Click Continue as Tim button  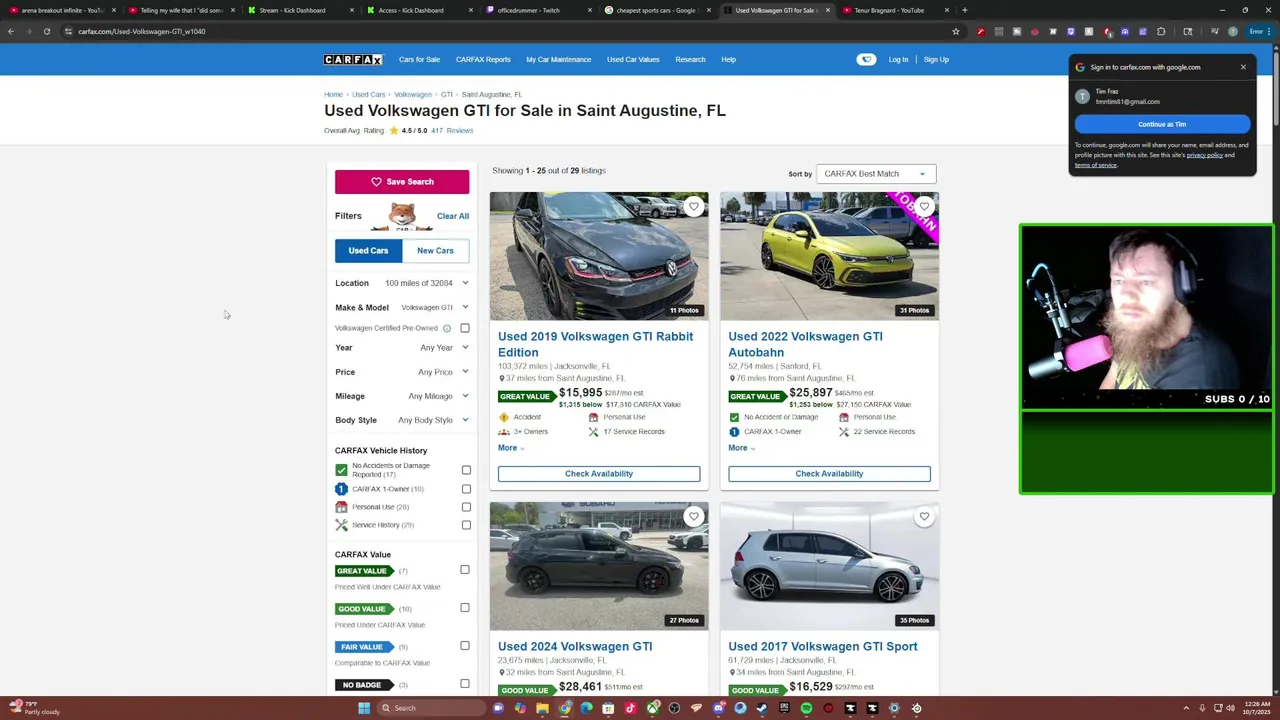[x=1162, y=124]
